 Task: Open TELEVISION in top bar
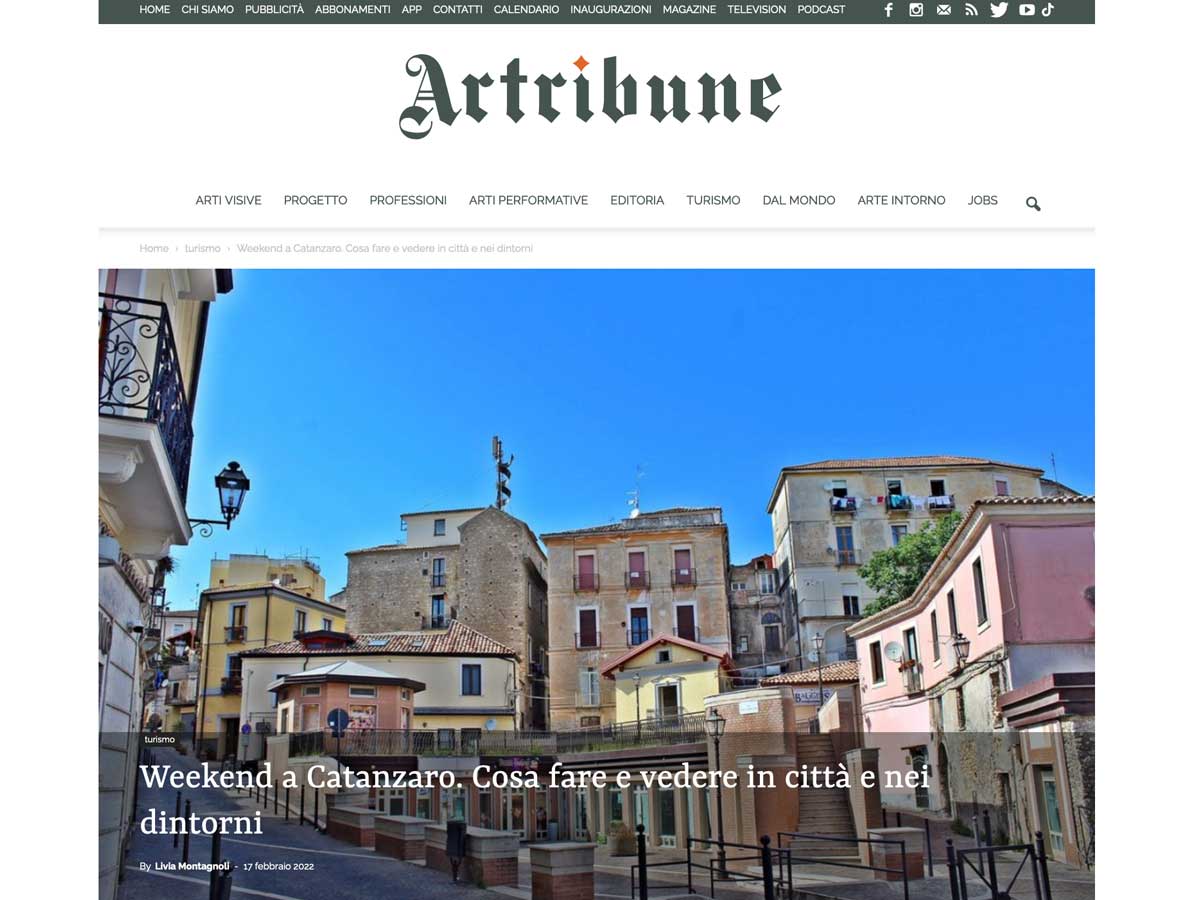pyautogui.click(x=757, y=10)
